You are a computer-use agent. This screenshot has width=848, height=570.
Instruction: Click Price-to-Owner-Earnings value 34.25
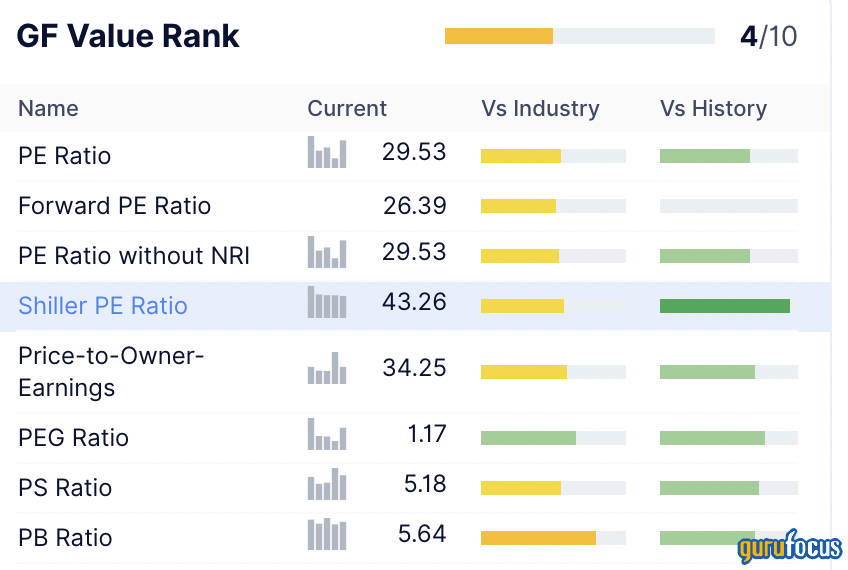[414, 368]
